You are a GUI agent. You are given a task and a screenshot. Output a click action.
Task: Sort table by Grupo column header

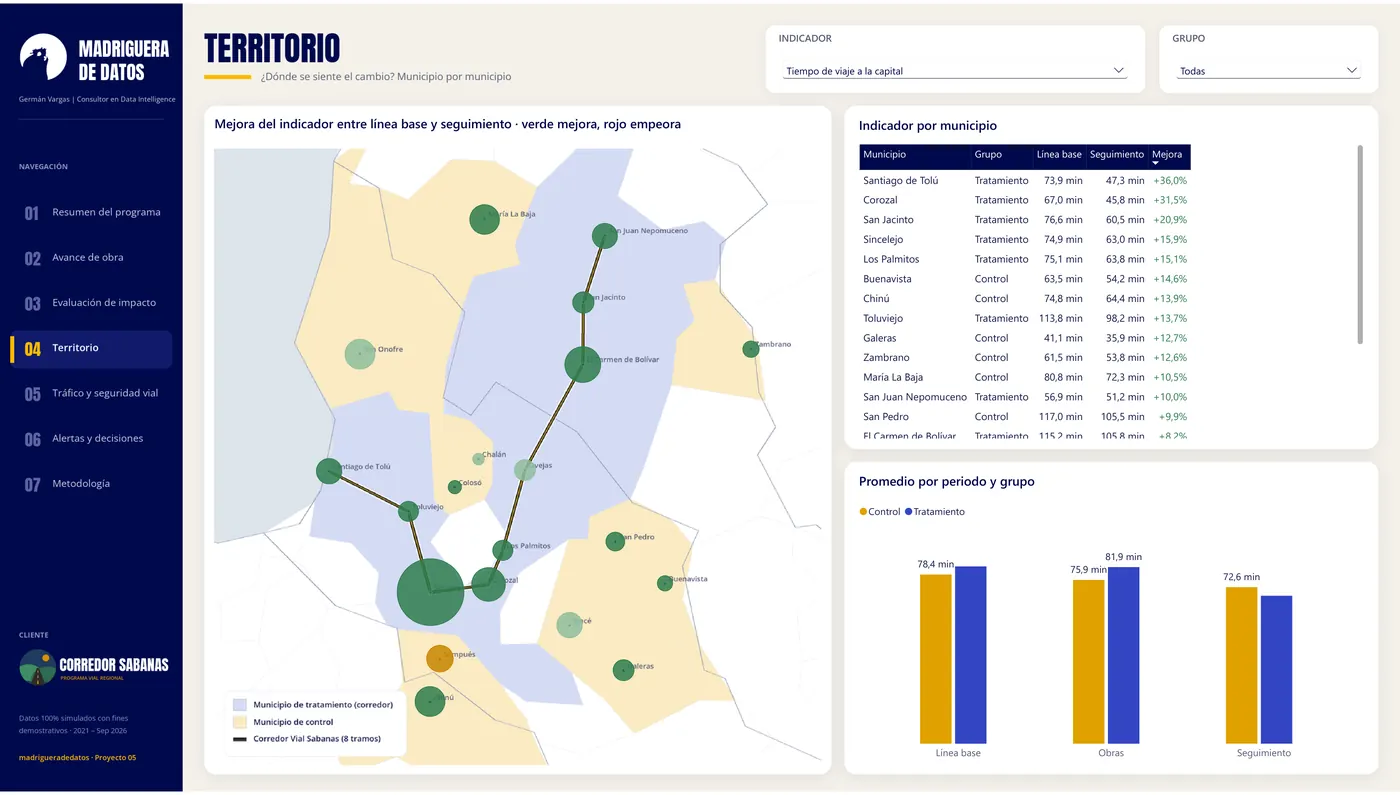coord(1001,155)
